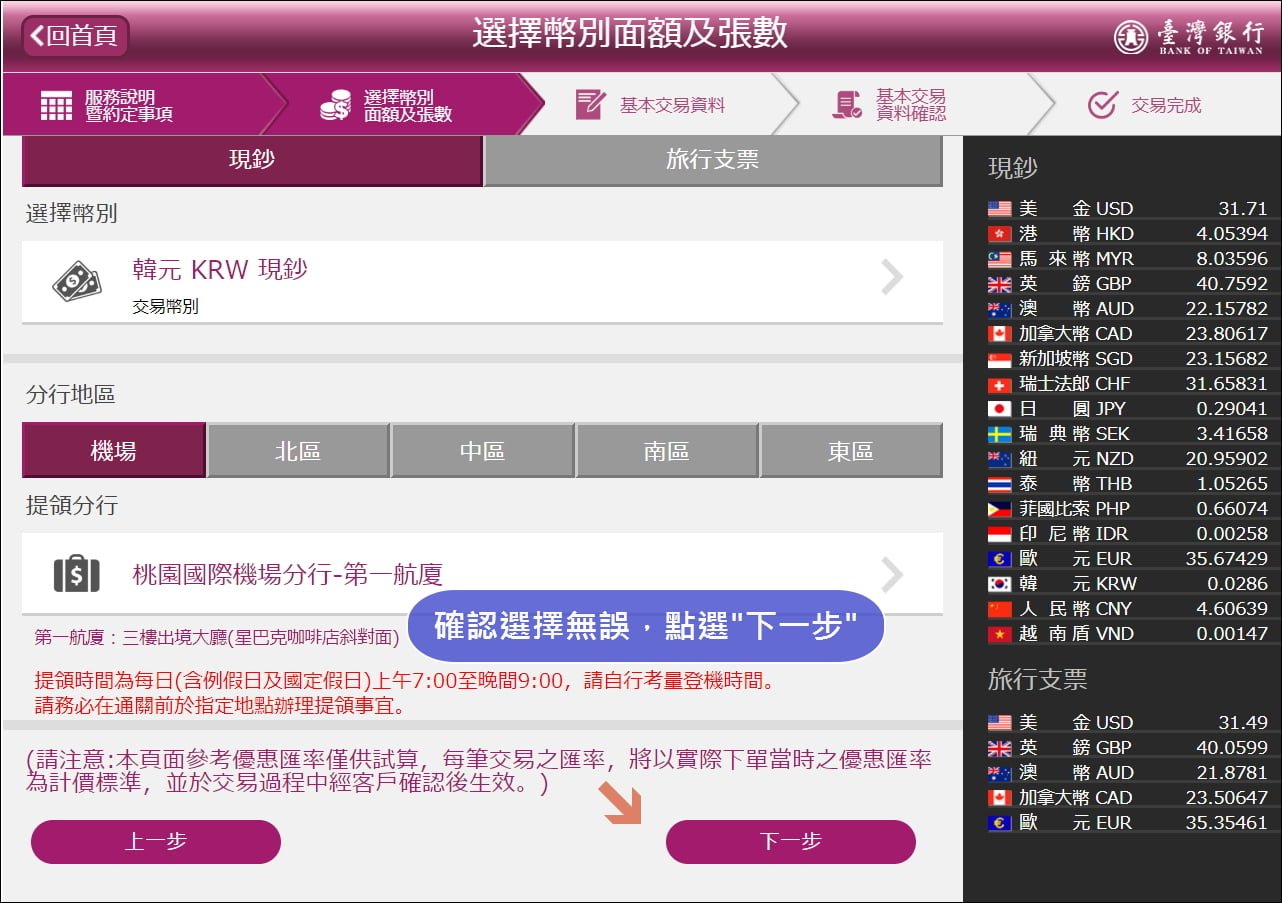Select the 東區 branch region
This screenshot has width=1282, height=903.
point(851,451)
